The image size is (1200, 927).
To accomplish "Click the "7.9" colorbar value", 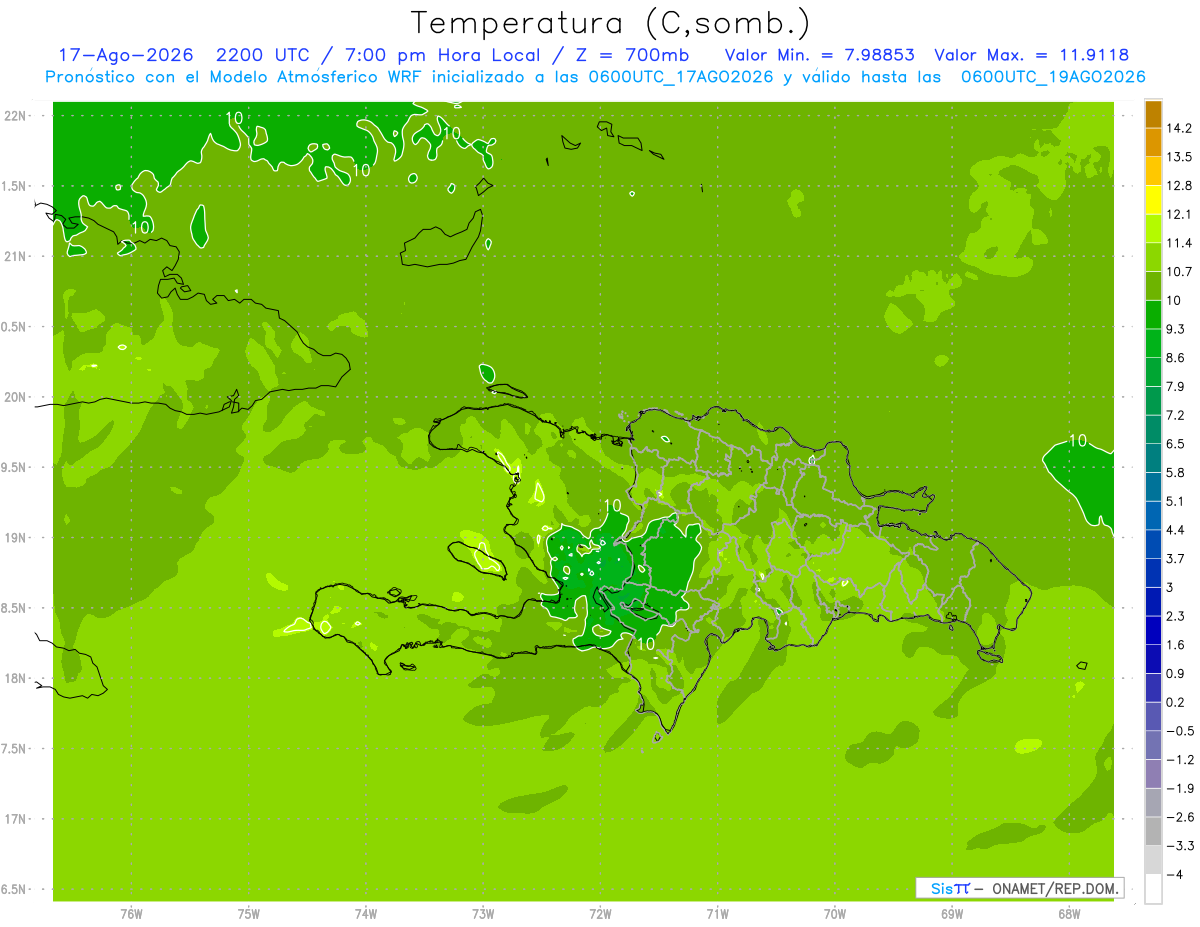I will click(1175, 387).
